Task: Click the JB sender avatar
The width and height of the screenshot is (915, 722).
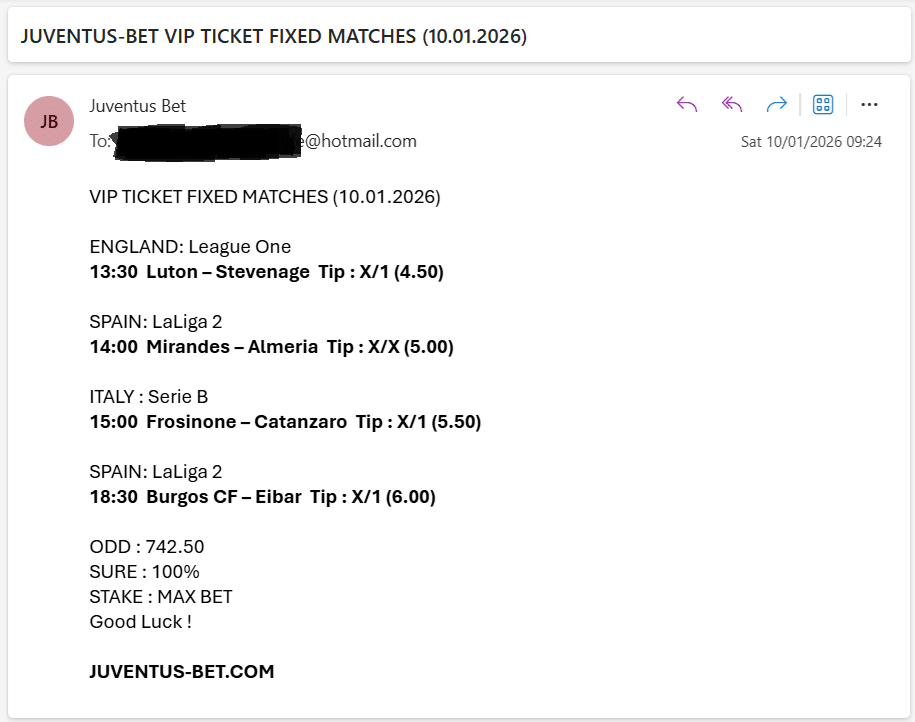Action: [x=49, y=120]
